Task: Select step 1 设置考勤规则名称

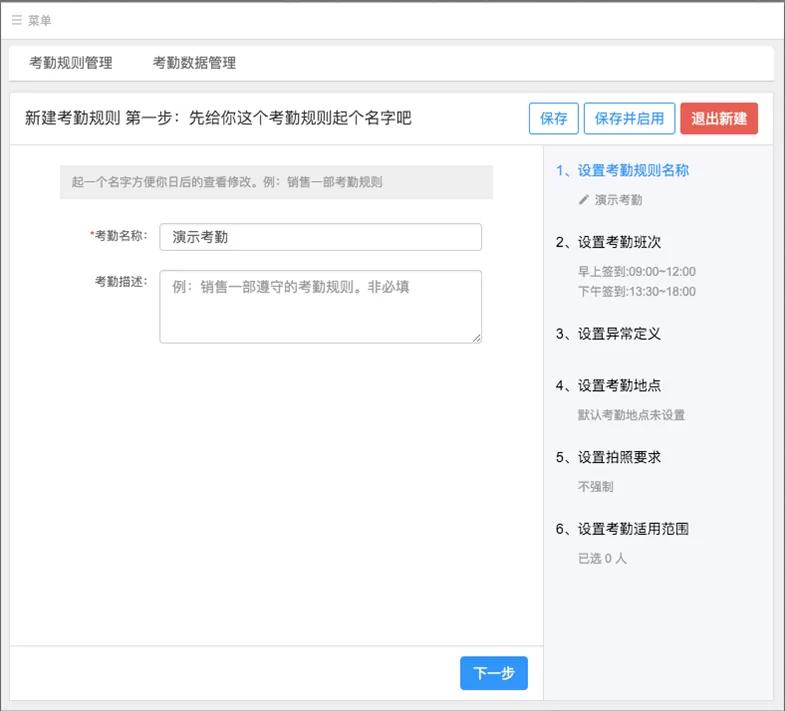Action: 622,171
